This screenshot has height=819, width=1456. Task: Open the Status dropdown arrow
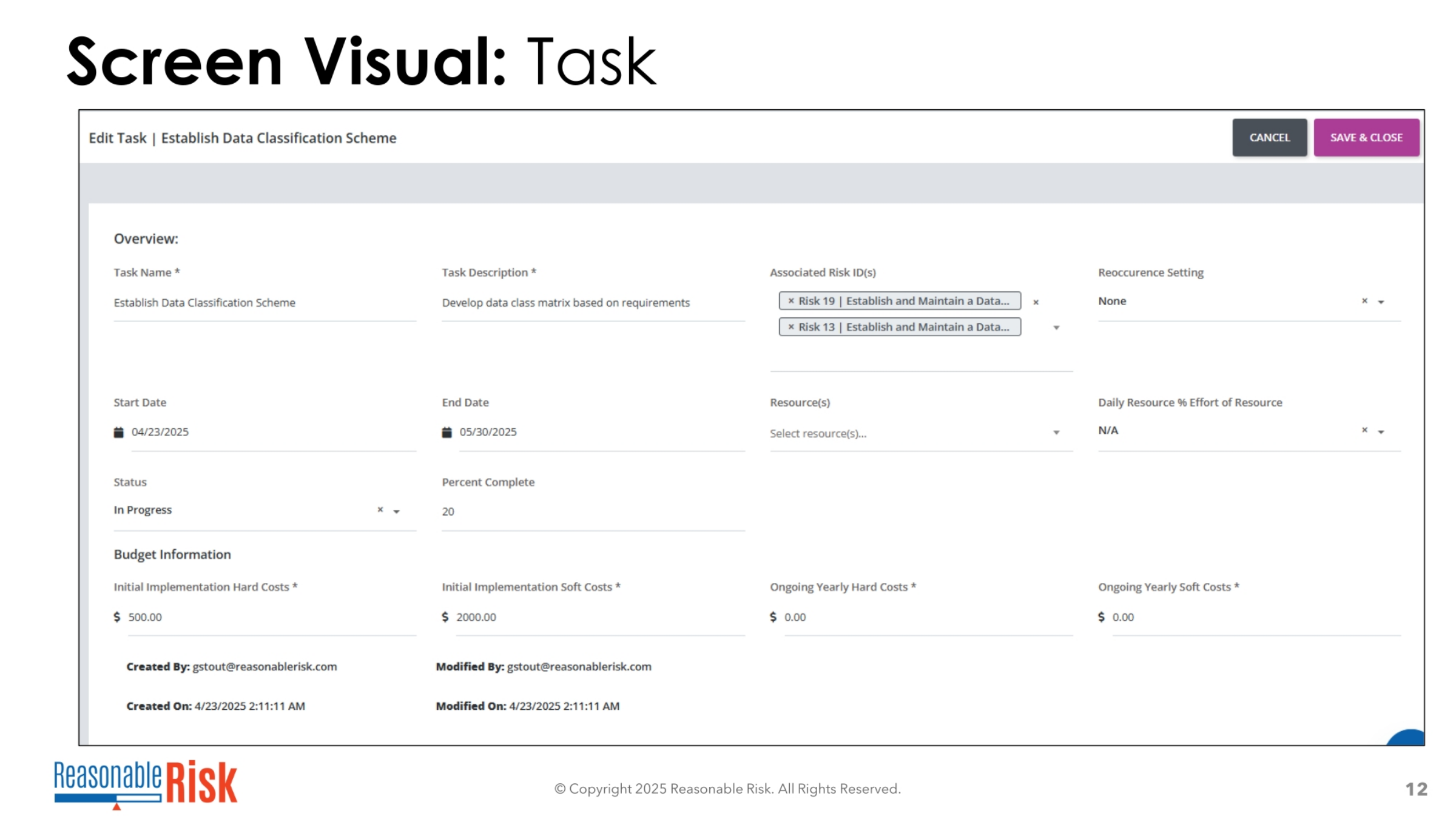396,511
